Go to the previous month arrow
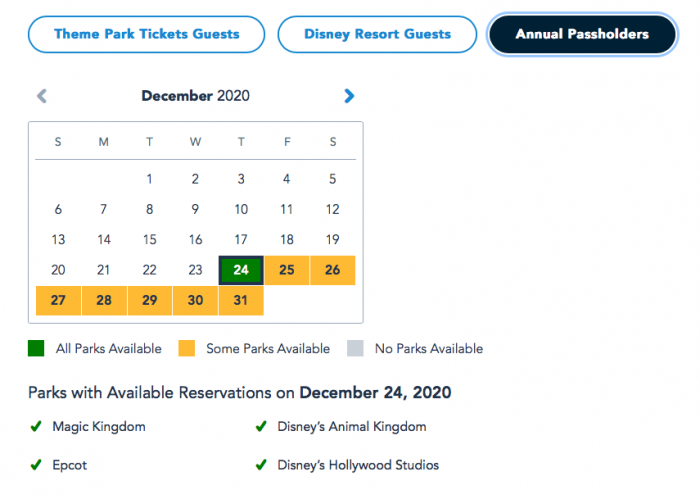The image size is (700, 499). coord(42,96)
